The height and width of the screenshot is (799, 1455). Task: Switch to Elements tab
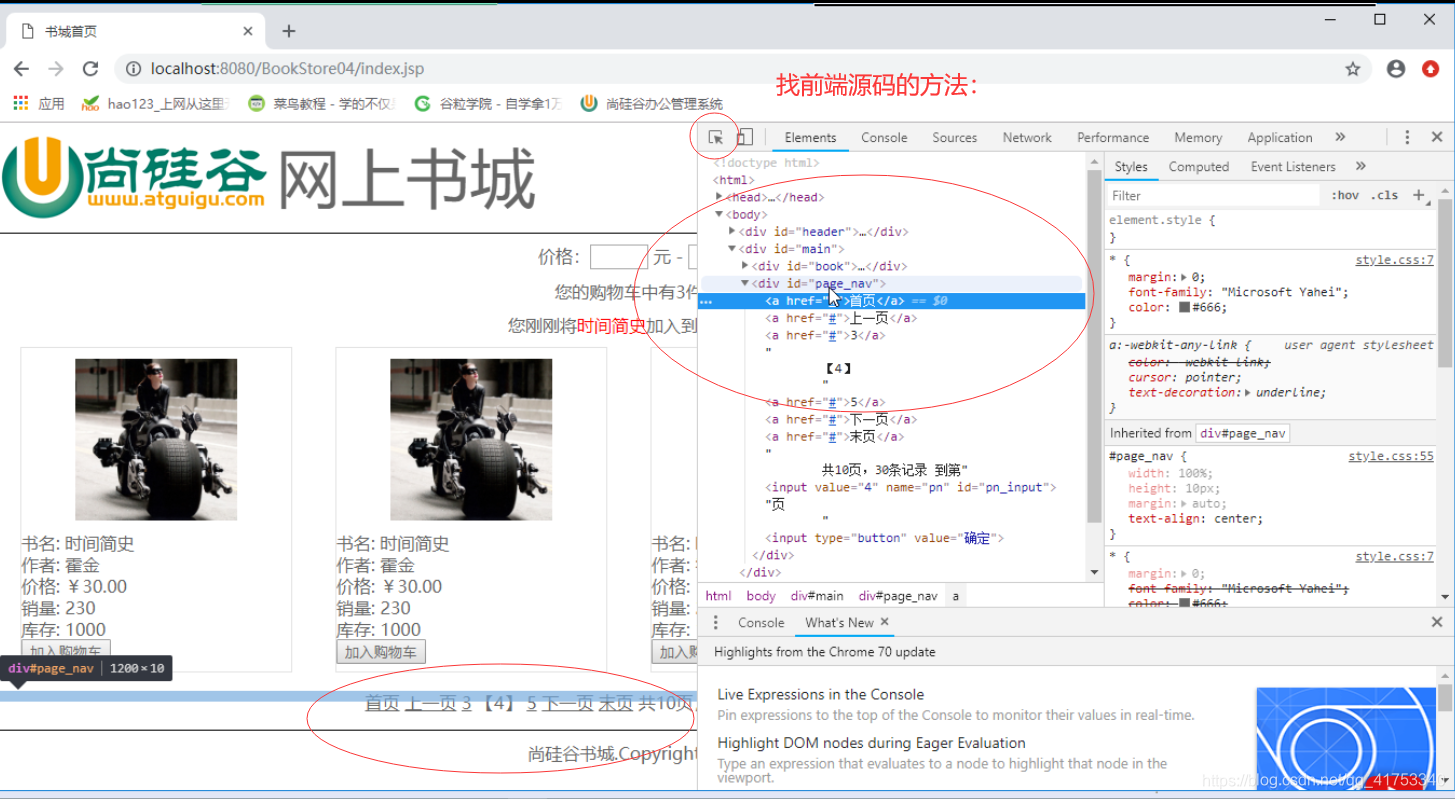coord(810,138)
